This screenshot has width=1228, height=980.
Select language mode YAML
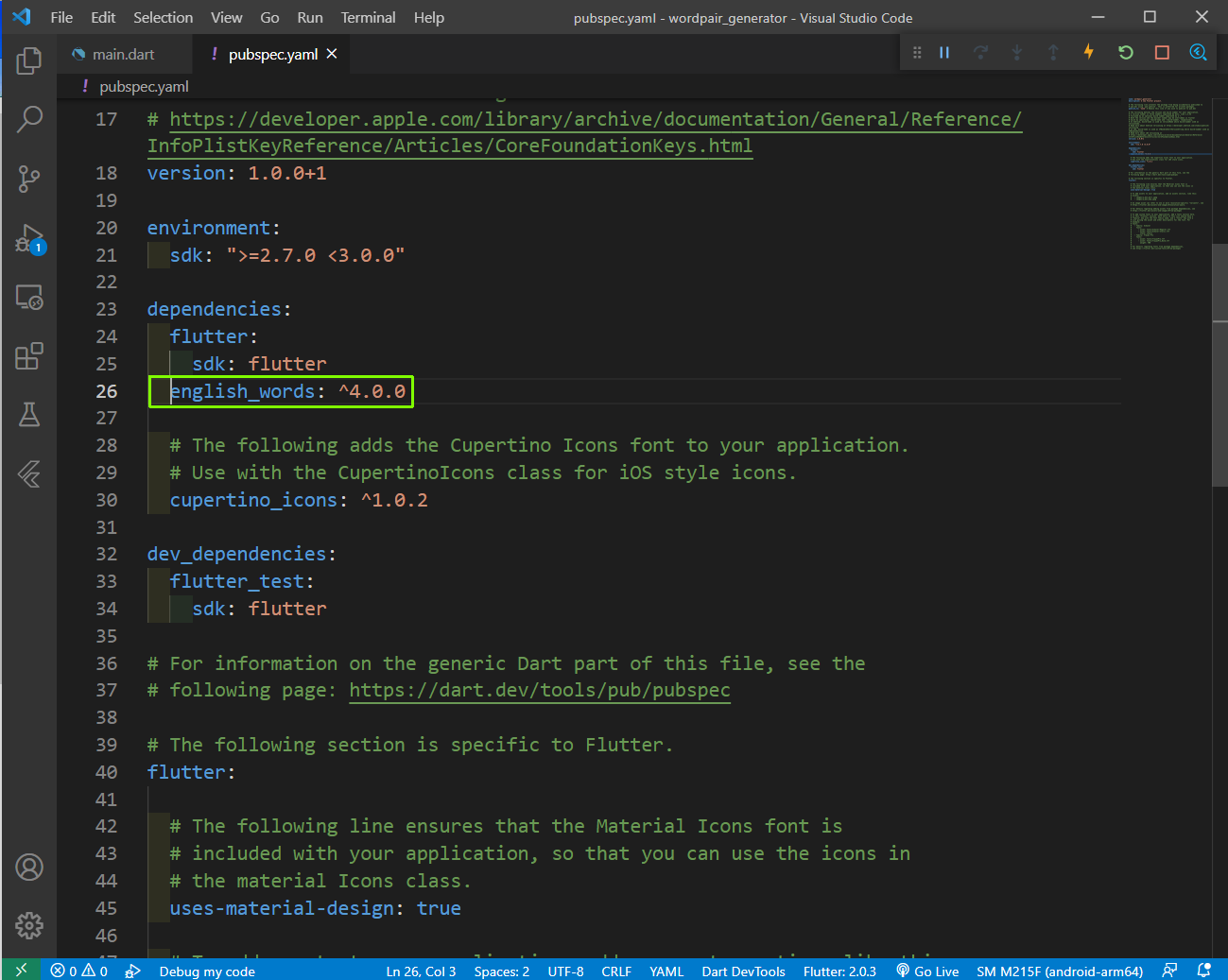tap(666, 971)
